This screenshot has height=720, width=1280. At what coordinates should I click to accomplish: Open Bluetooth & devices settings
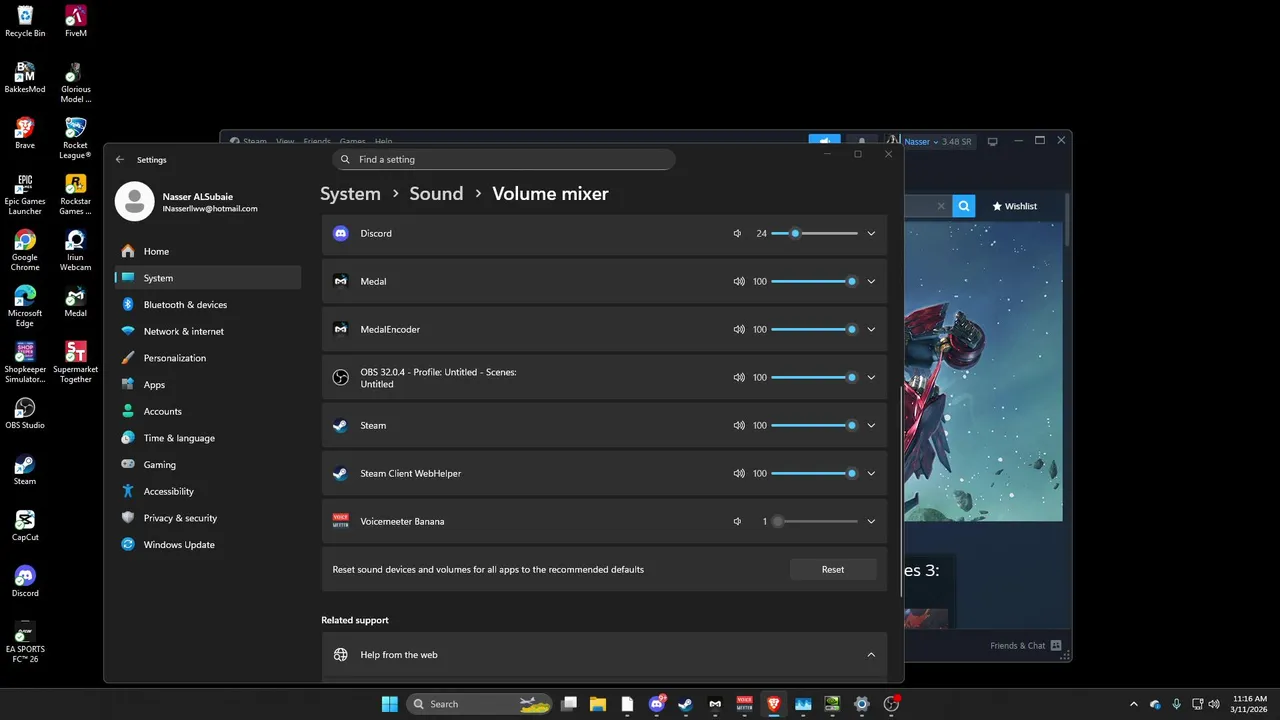tap(208, 305)
